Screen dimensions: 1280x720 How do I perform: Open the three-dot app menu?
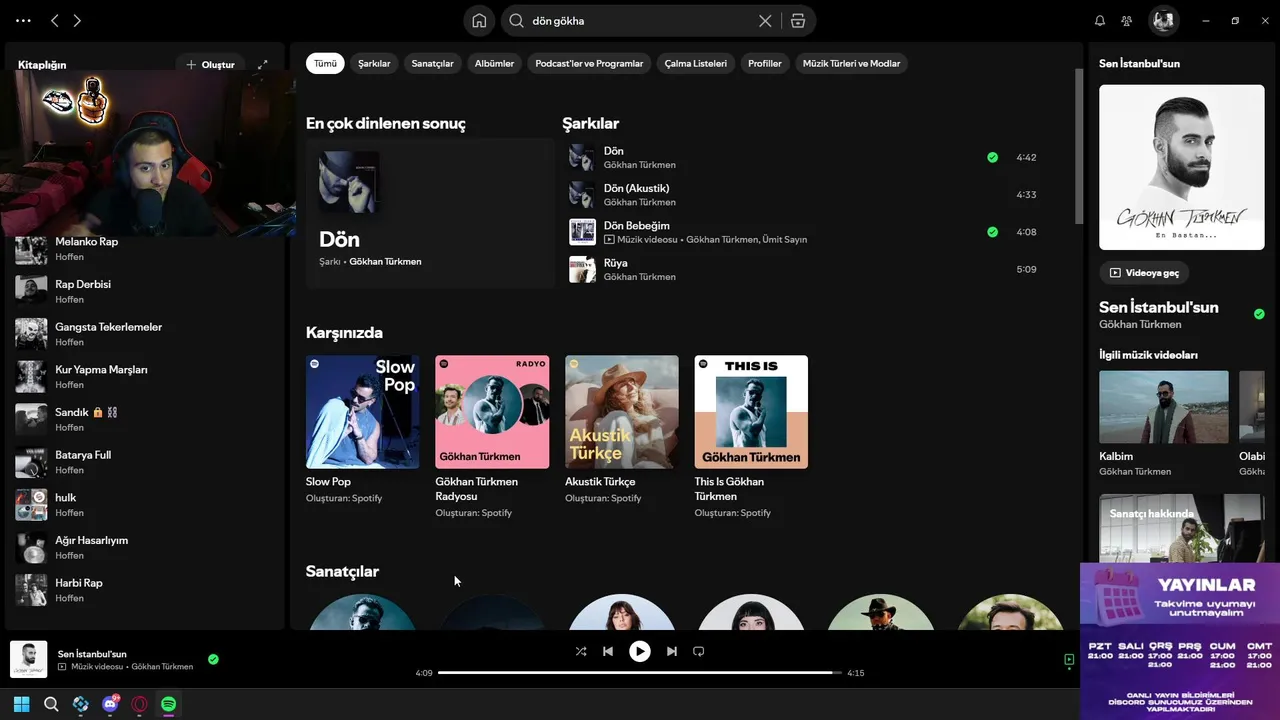[x=23, y=20]
